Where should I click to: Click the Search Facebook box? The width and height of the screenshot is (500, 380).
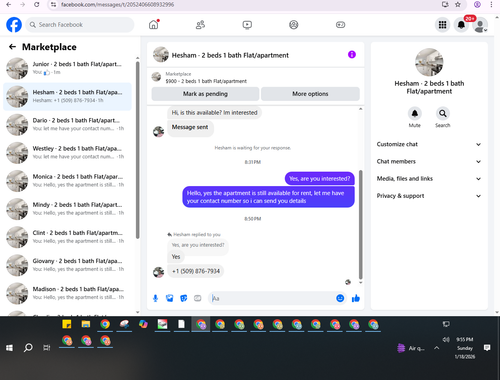[x=80, y=25]
